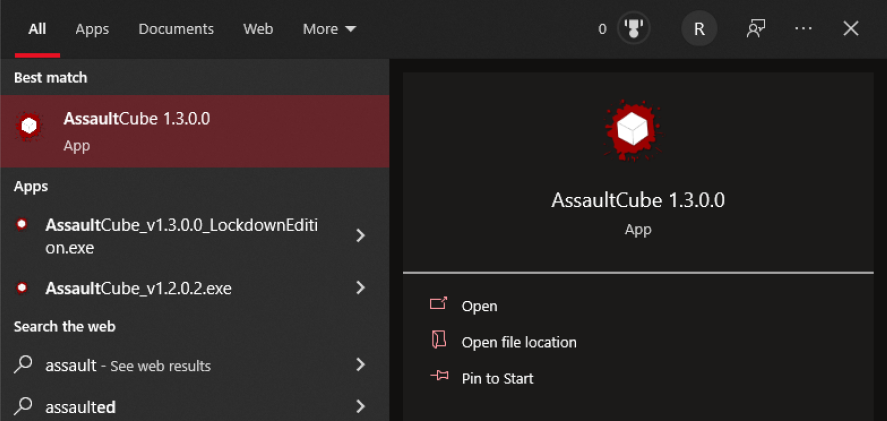Expand the 'assault' web results arrow
Image resolution: width=887 pixels, height=421 pixels.
pos(361,365)
